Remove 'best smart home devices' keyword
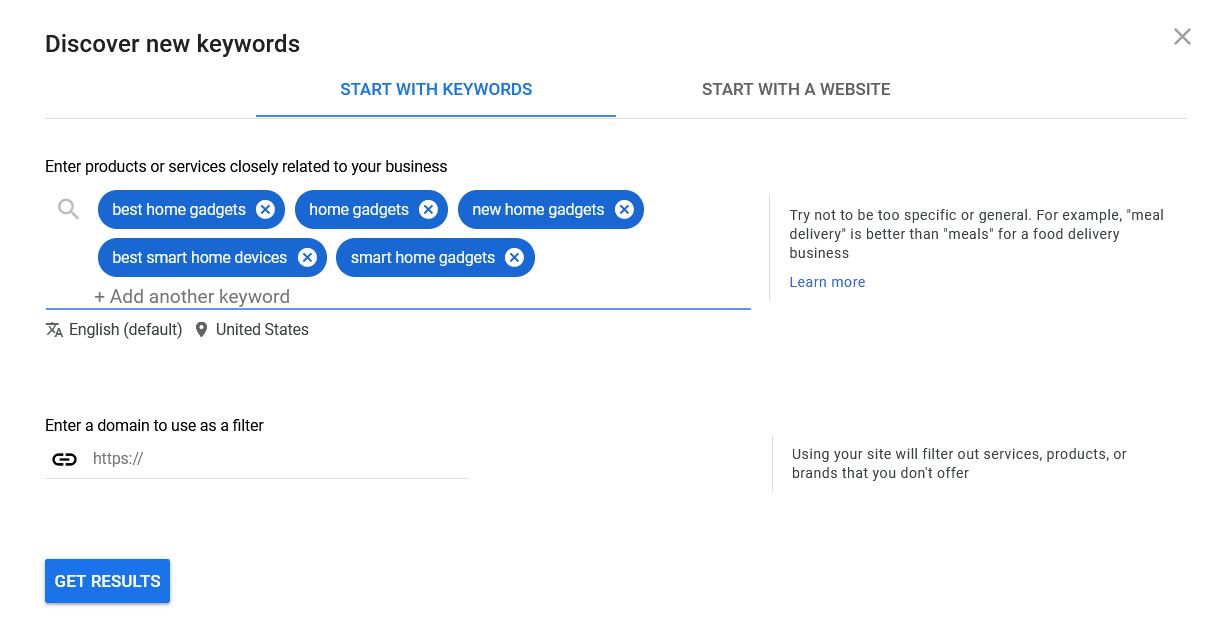The height and width of the screenshot is (620, 1224). tap(307, 257)
